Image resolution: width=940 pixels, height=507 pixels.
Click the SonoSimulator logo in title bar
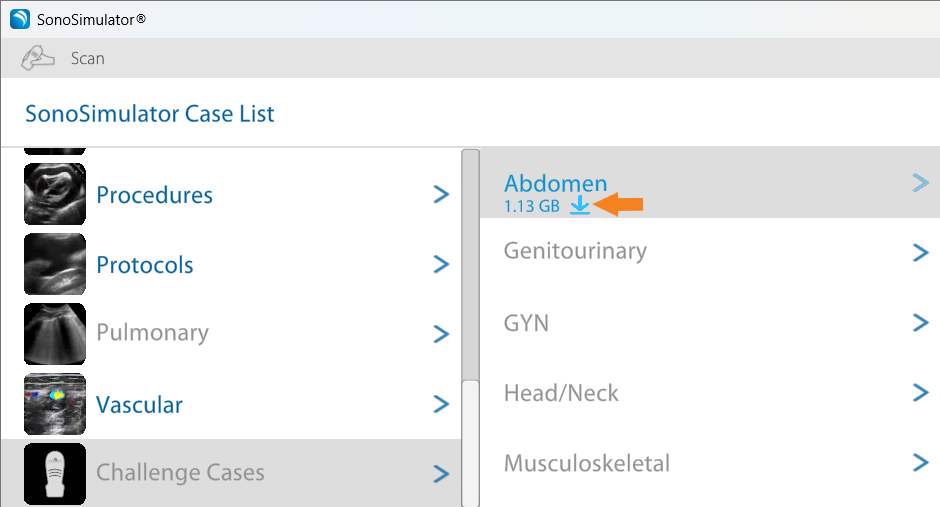point(20,18)
